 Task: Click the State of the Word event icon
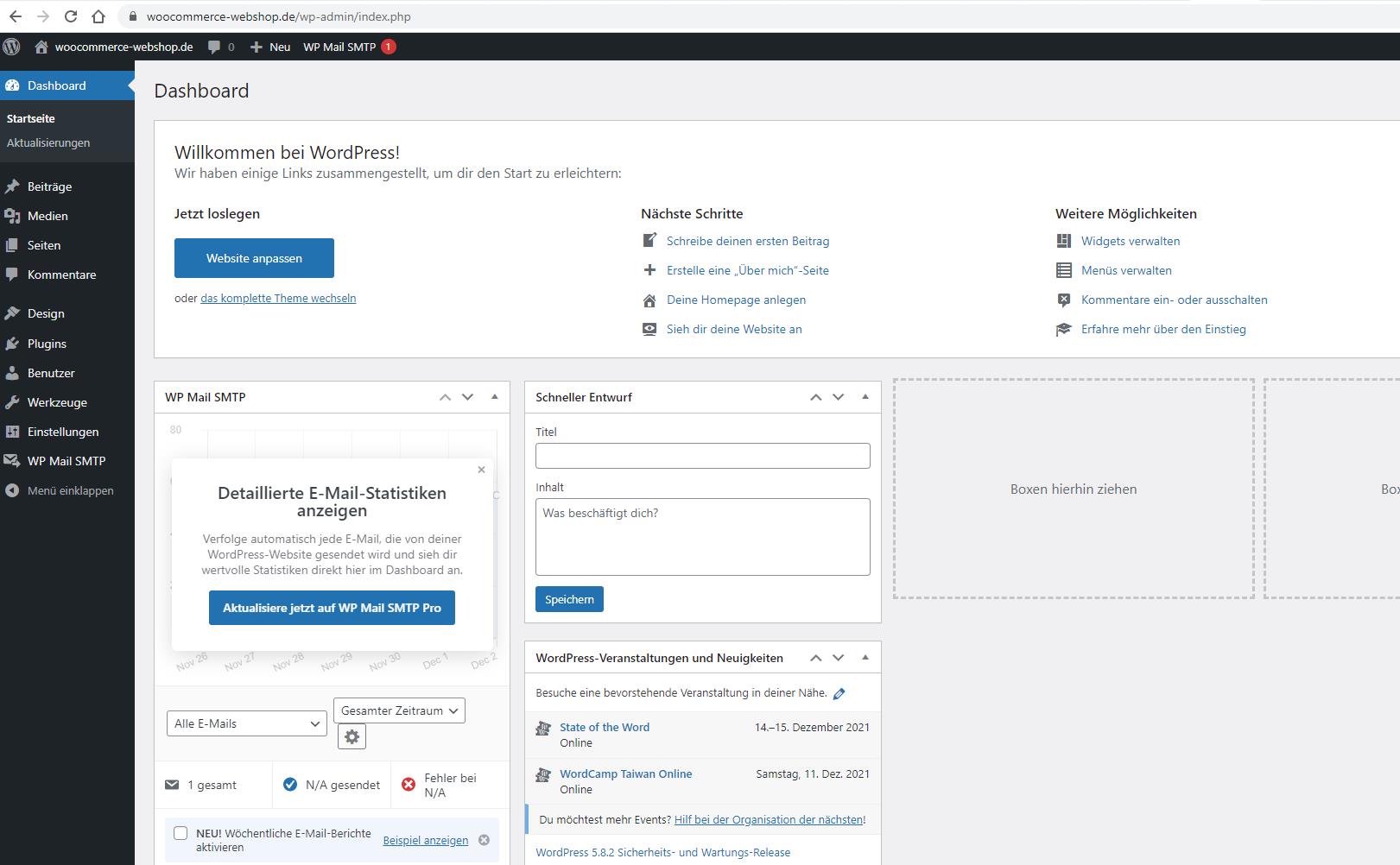click(x=543, y=729)
